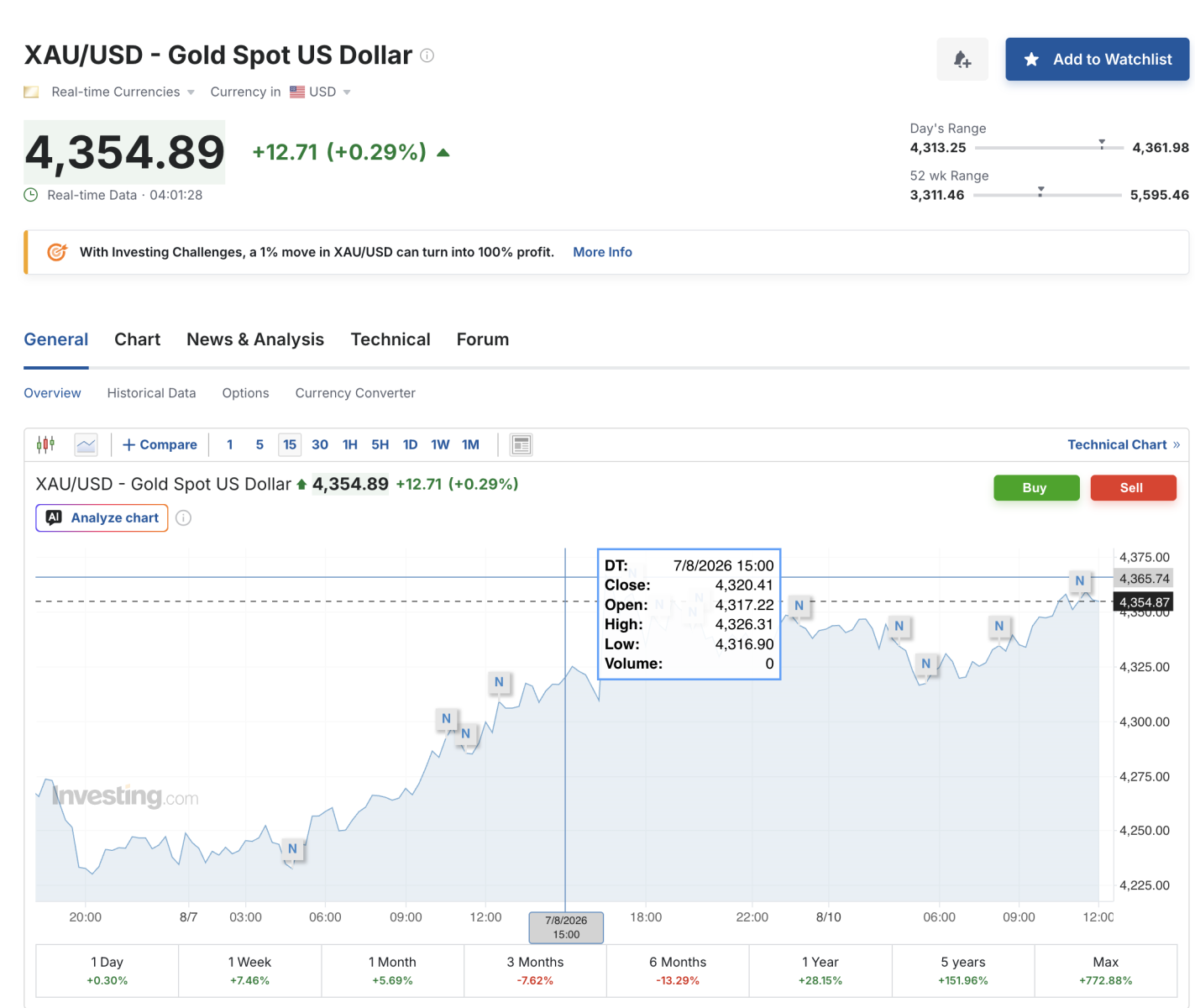
Task: Click the create alert bell icon
Action: [962, 60]
